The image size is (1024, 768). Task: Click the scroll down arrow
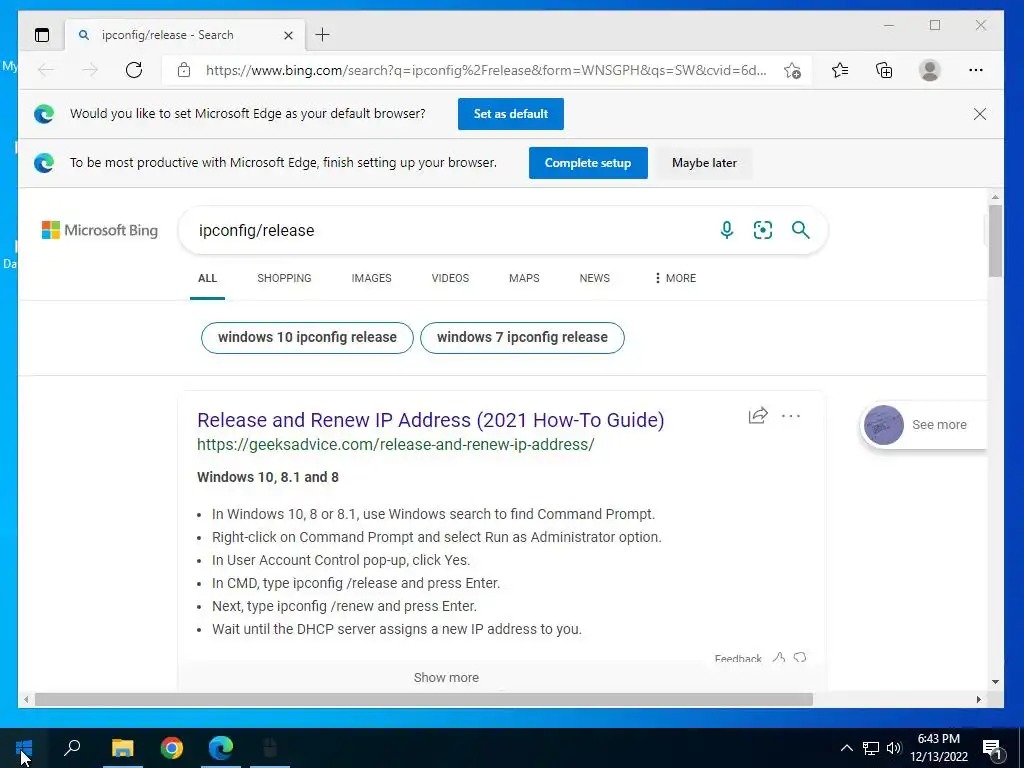pyautogui.click(x=995, y=682)
